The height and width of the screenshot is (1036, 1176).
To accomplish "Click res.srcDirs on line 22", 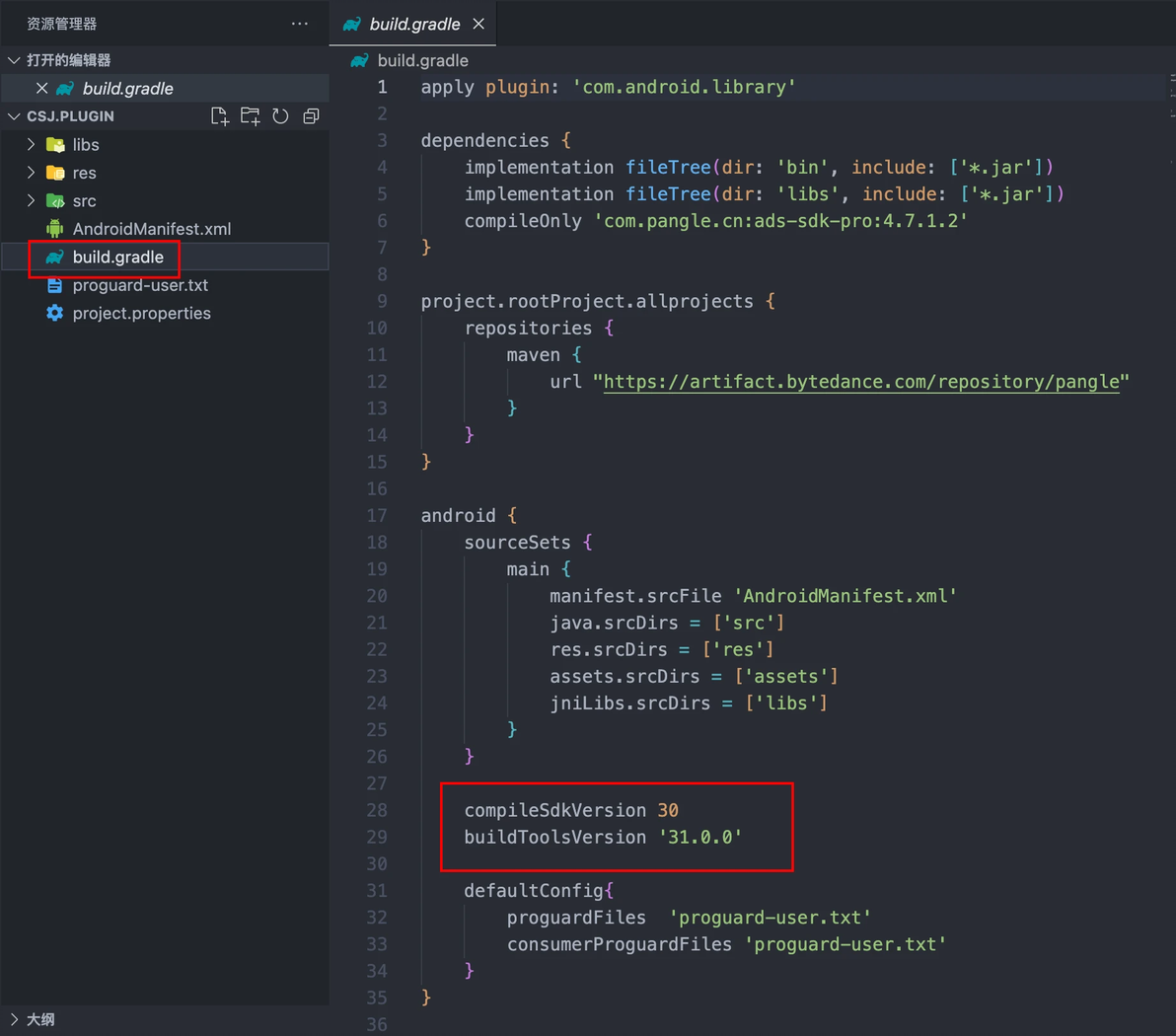I will (609, 649).
